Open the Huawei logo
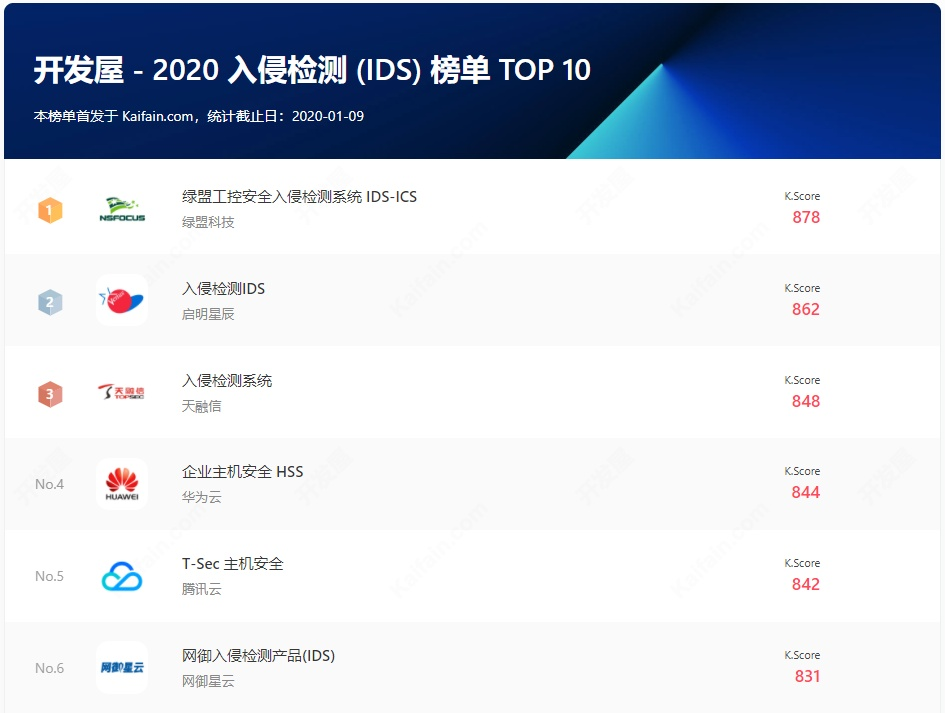The width and height of the screenshot is (945, 713). click(122, 484)
